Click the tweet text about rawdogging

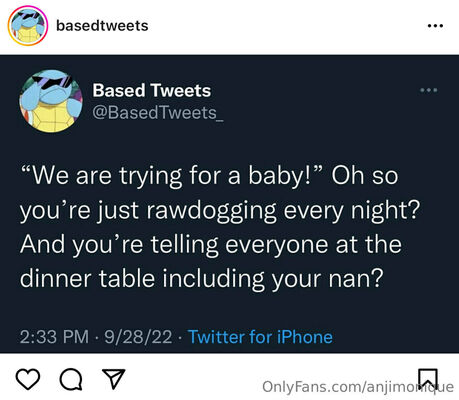click(x=220, y=227)
